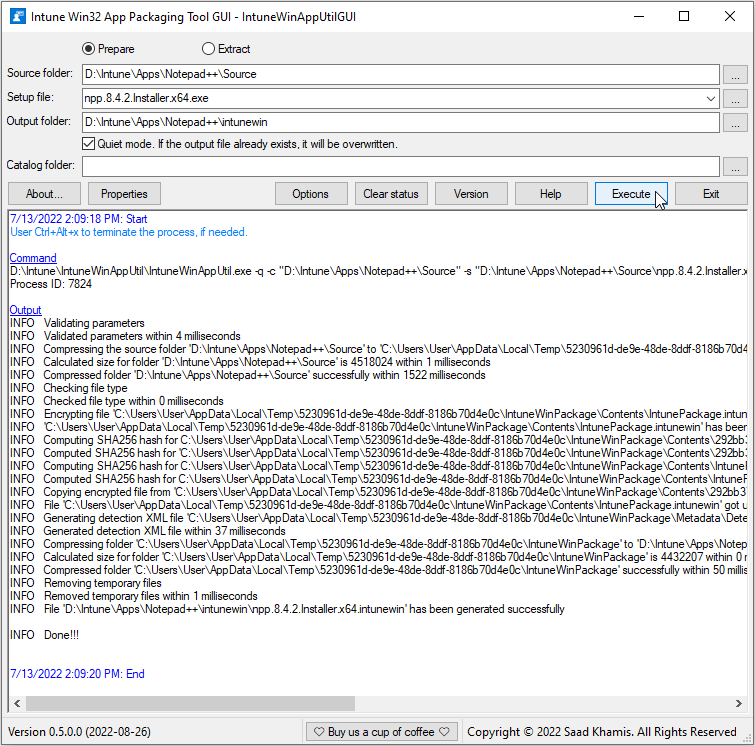Click the Output link in the log

[x=26, y=310]
